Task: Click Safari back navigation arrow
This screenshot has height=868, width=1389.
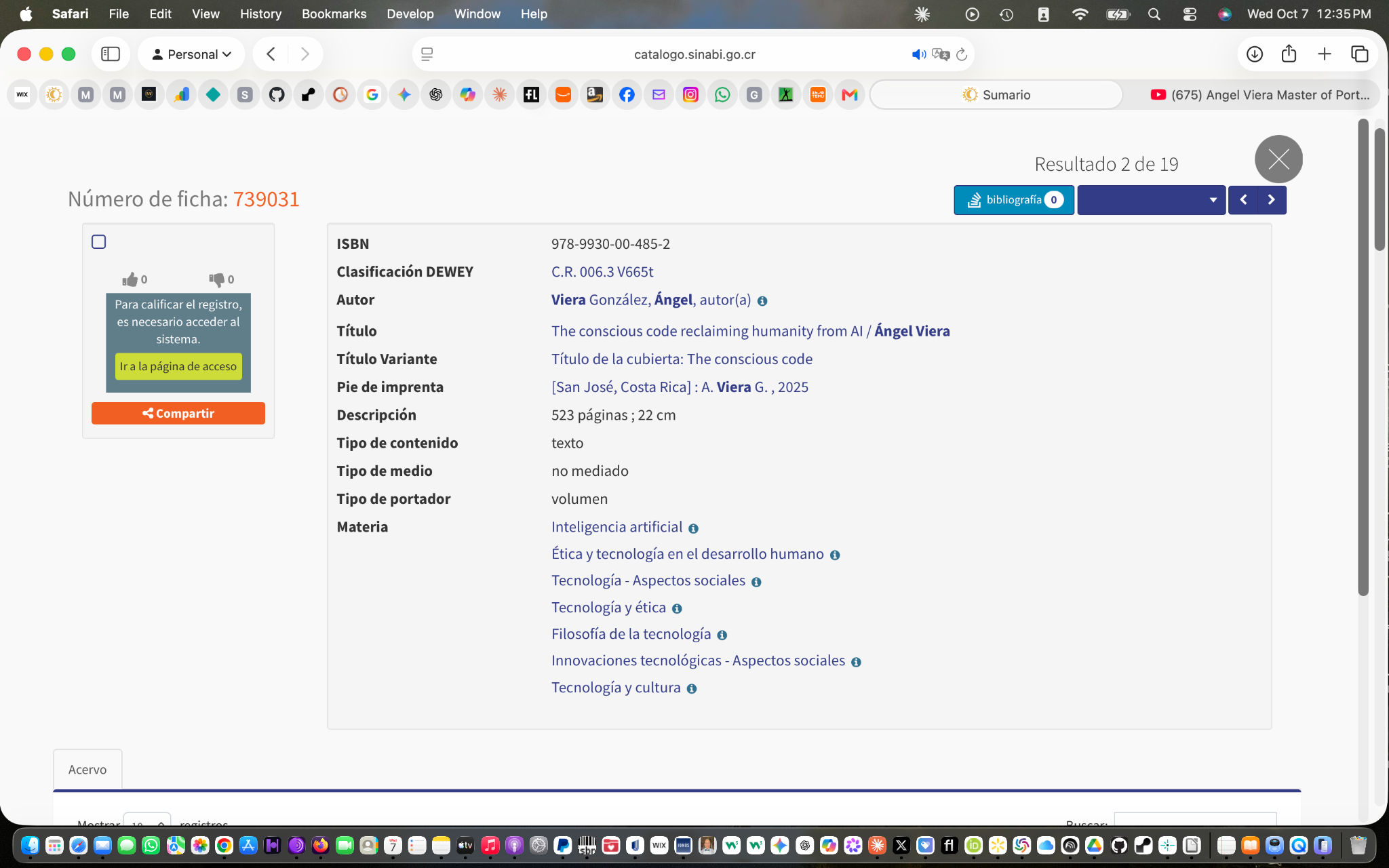Action: [271, 54]
